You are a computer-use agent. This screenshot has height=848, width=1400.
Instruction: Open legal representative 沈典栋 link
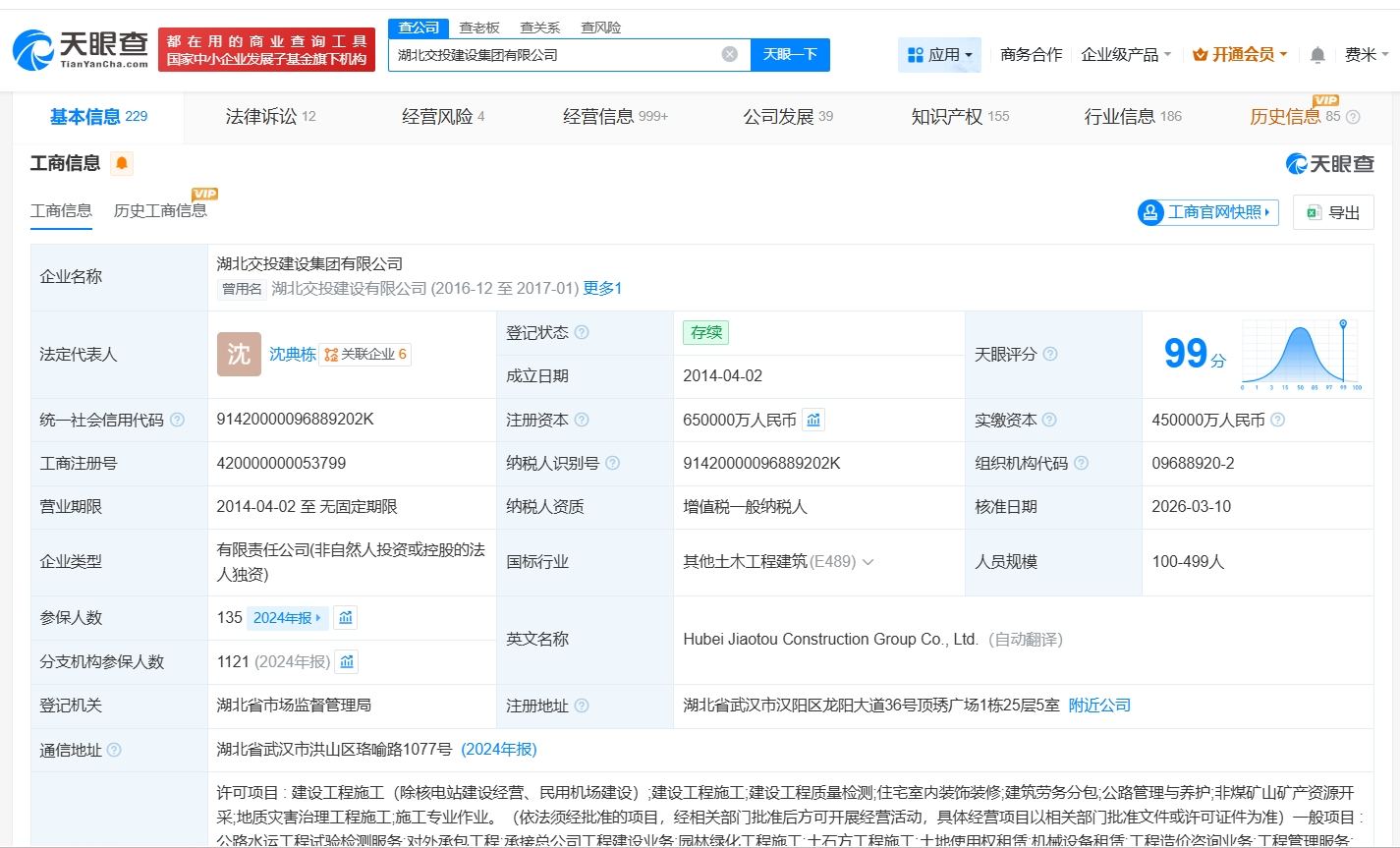point(293,355)
